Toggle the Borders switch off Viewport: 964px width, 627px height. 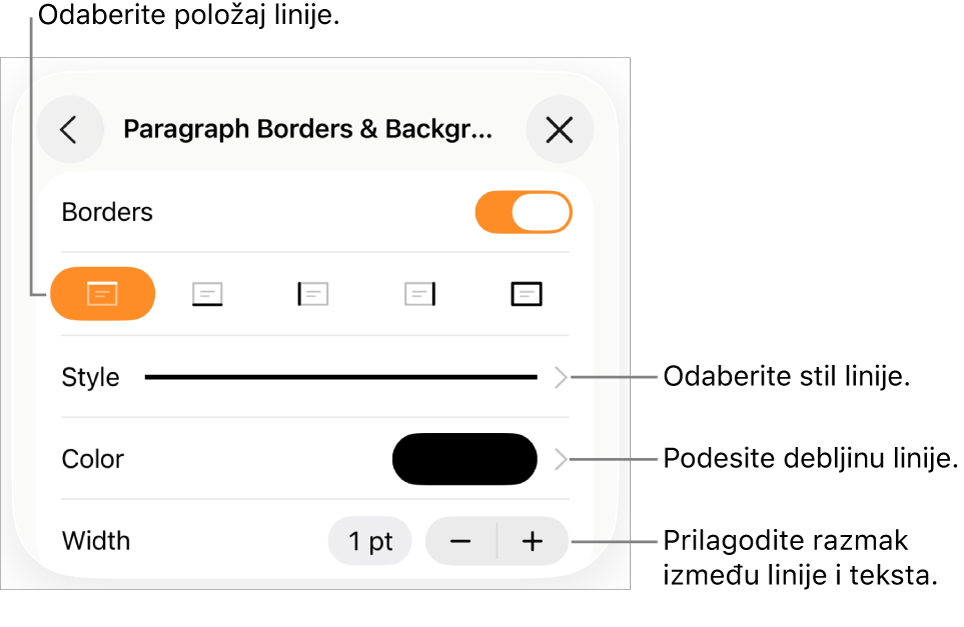click(x=523, y=213)
